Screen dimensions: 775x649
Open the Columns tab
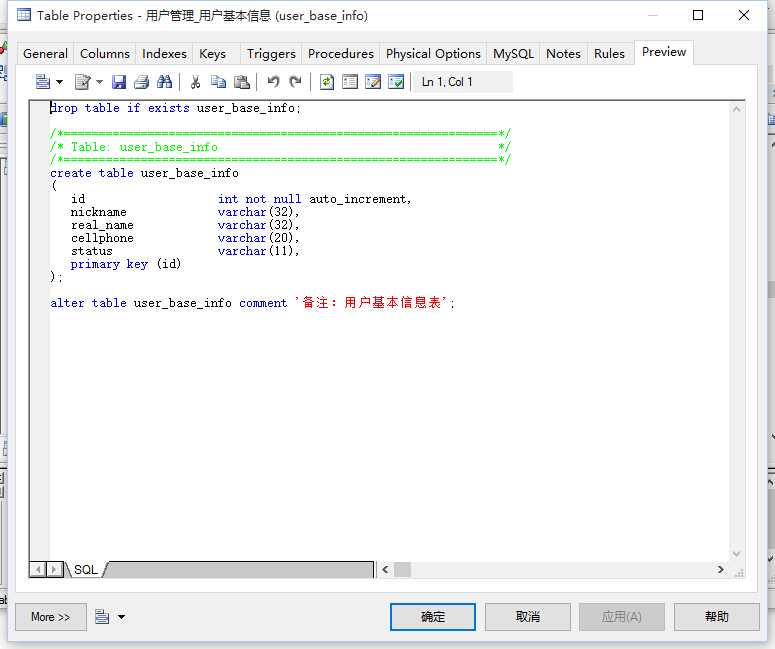[105, 53]
